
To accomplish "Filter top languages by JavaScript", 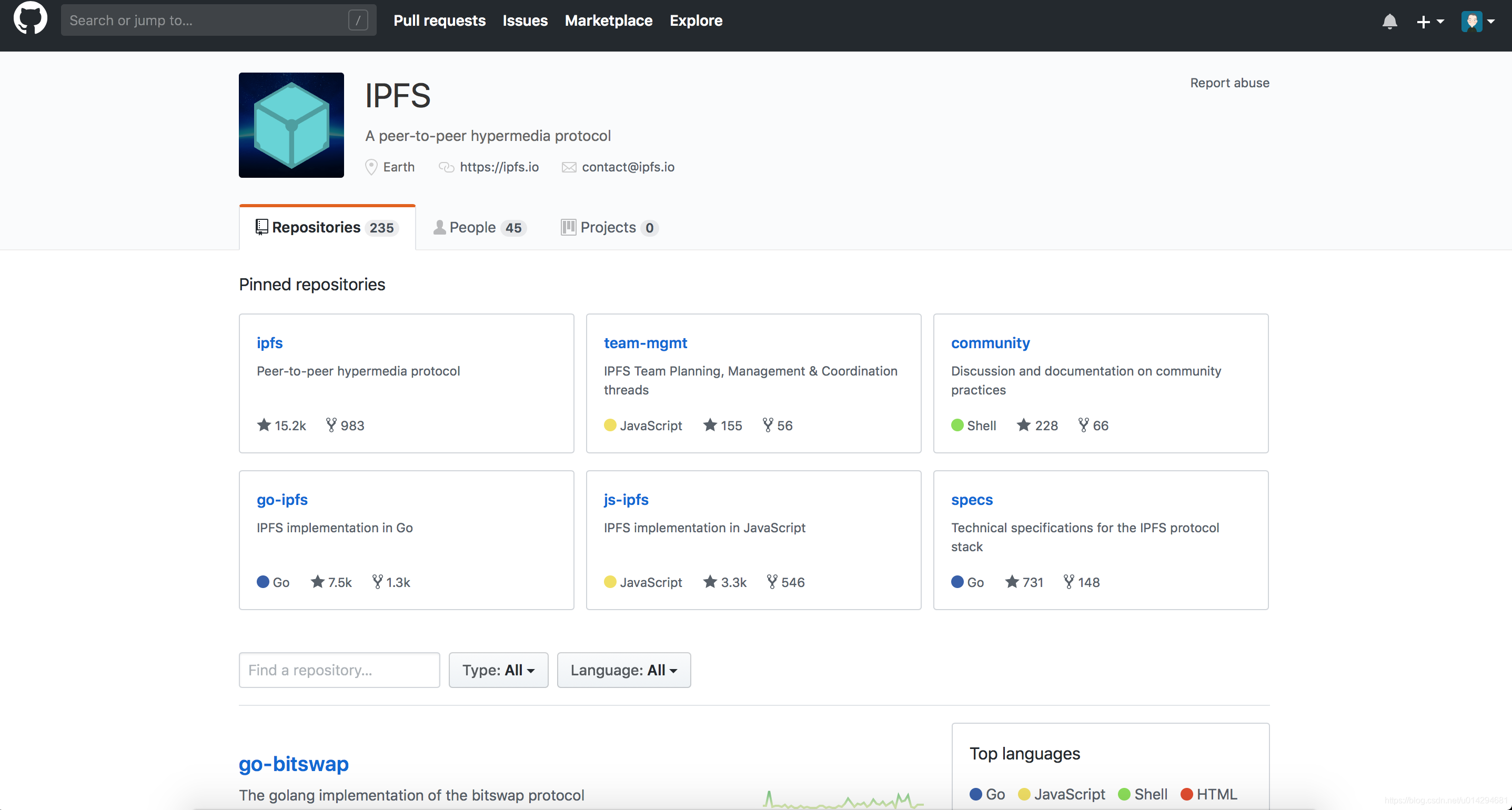I will pos(1061,794).
